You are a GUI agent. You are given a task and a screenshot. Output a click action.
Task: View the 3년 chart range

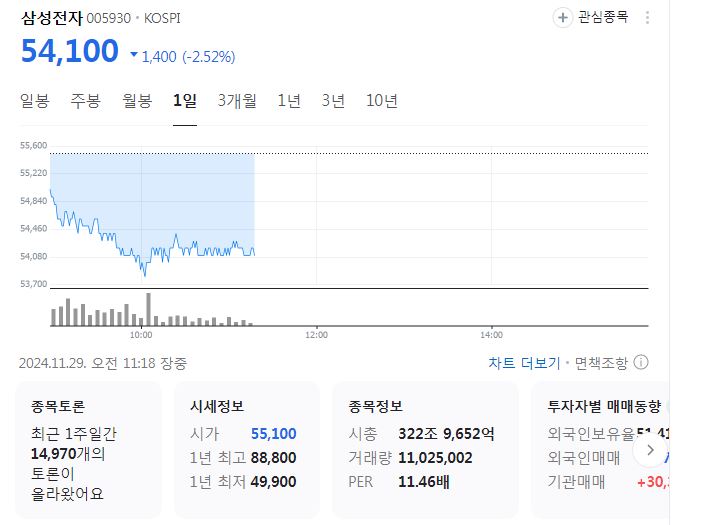(333, 100)
